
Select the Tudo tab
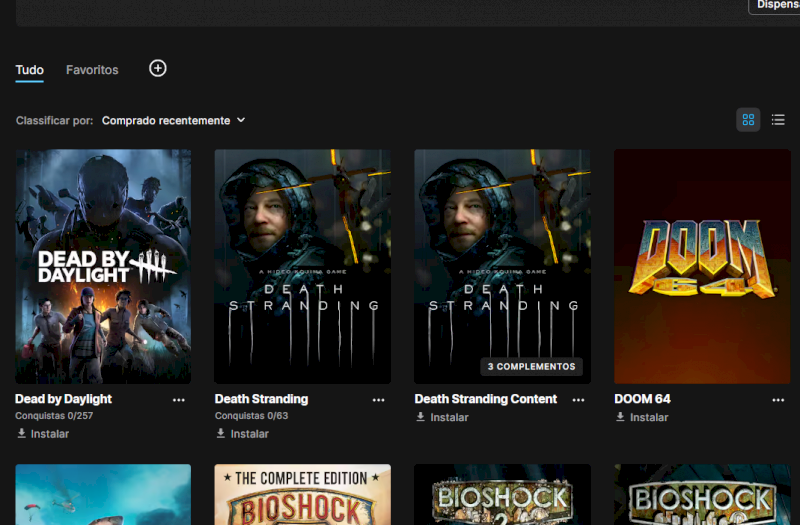pyautogui.click(x=30, y=70)
